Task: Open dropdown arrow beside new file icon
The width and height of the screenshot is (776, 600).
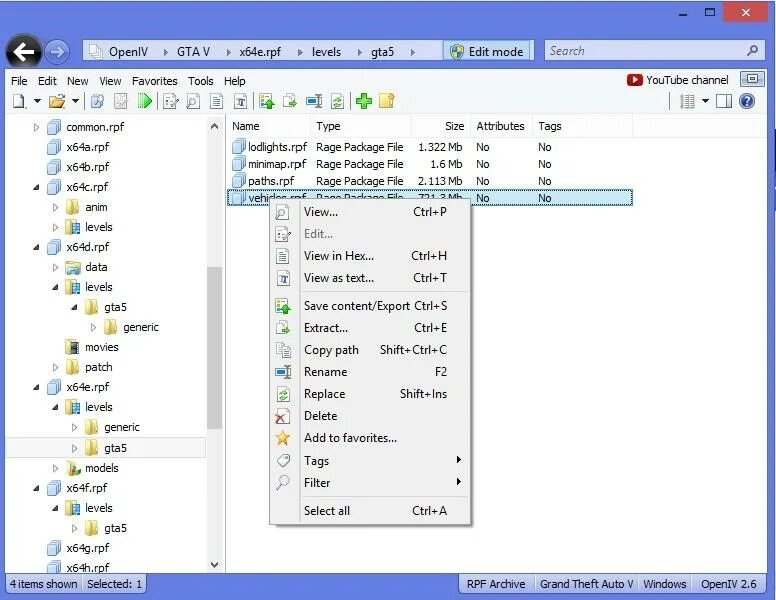Action: pos(37,101)
